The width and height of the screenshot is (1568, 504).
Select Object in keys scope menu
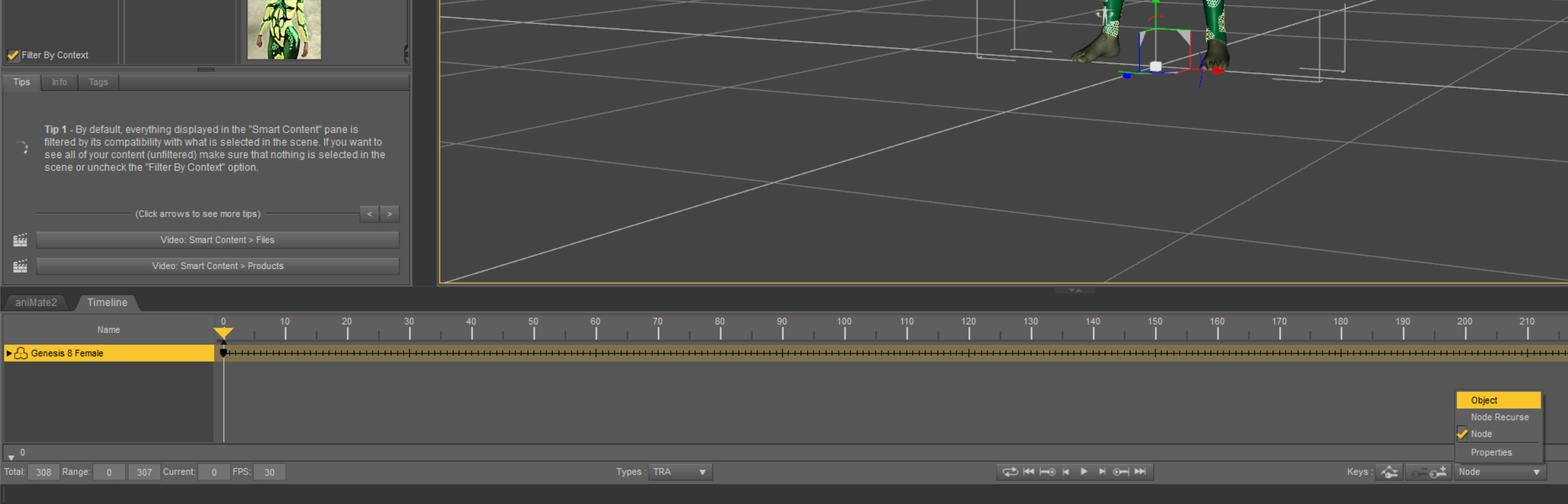coord(1498,400)
